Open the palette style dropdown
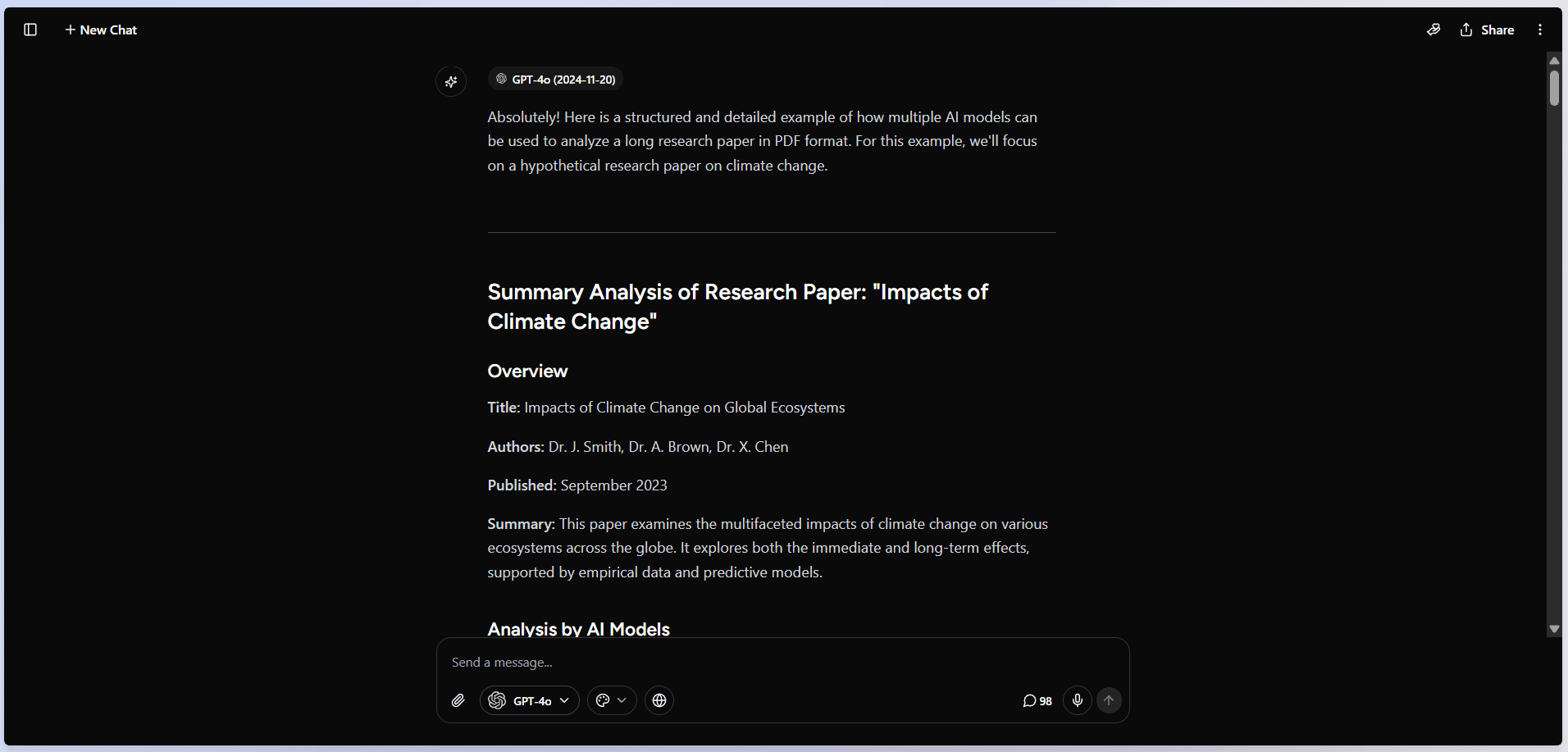This screenshot has height=752, width=1568. click(612, 700)
